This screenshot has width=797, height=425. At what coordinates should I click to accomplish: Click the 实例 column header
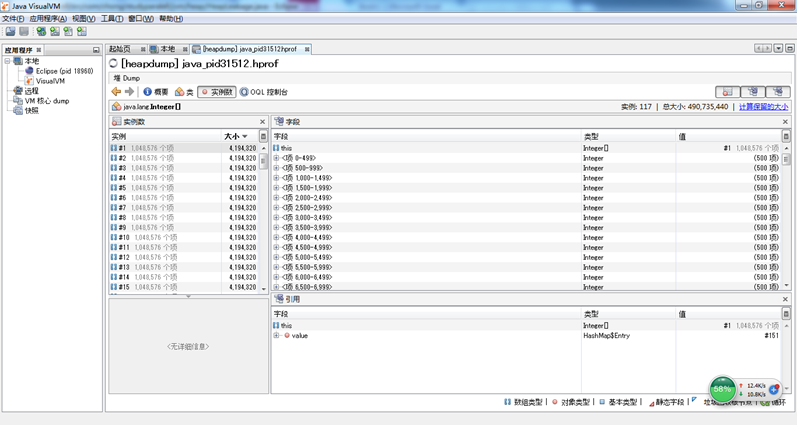point(165,136)
